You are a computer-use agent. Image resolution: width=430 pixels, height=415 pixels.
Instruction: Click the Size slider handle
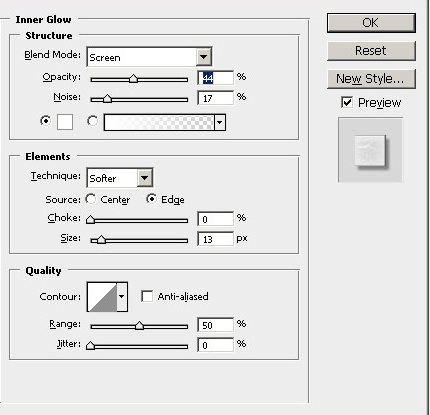point(101,240)
